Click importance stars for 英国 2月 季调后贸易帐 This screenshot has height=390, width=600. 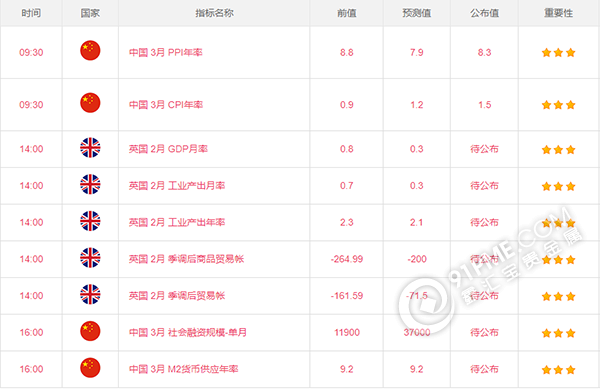(559, 296)
